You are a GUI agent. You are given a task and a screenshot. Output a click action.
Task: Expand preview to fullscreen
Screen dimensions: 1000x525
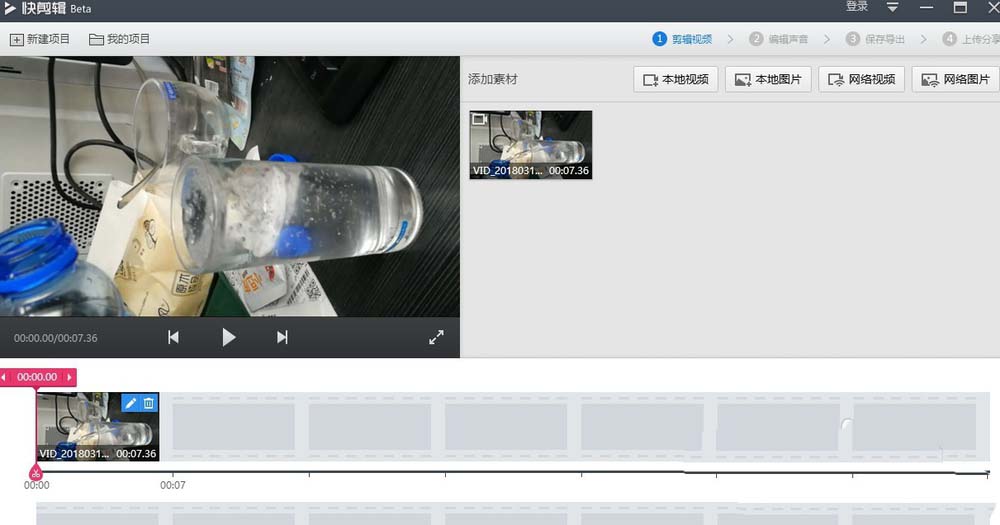pos(436,337)
